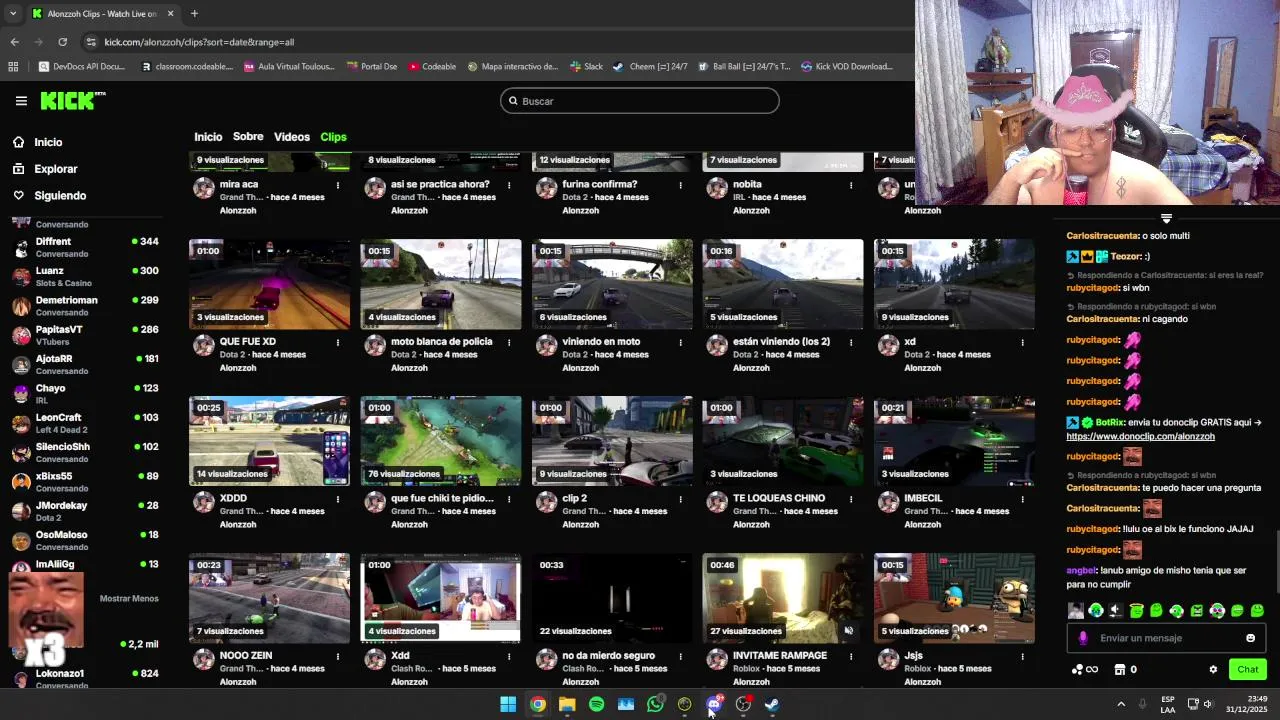Open options menu for 'IMBECIL' clip
1280x720 pixels.
click(x=1022, y=499)
